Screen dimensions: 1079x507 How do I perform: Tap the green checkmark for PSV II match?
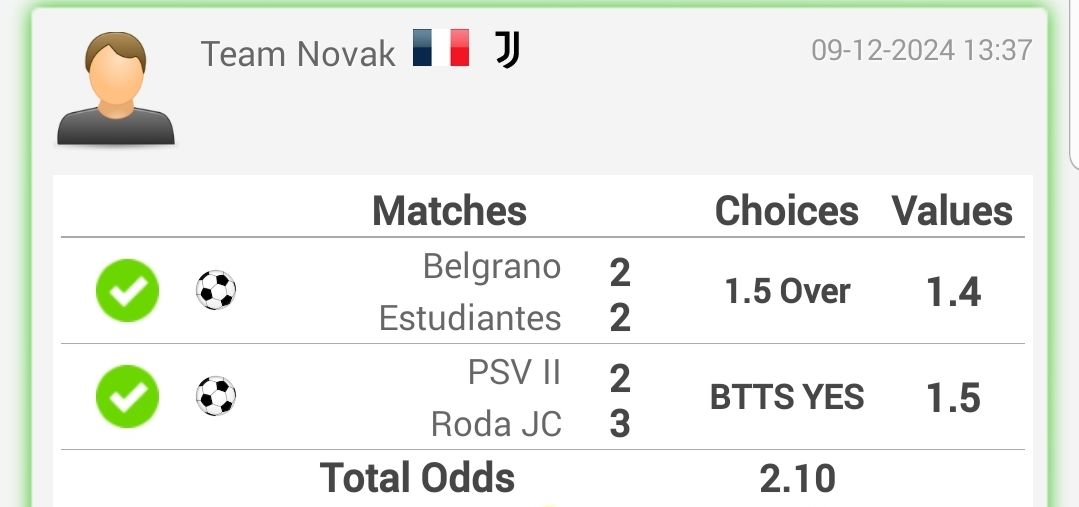pos(127,396)
